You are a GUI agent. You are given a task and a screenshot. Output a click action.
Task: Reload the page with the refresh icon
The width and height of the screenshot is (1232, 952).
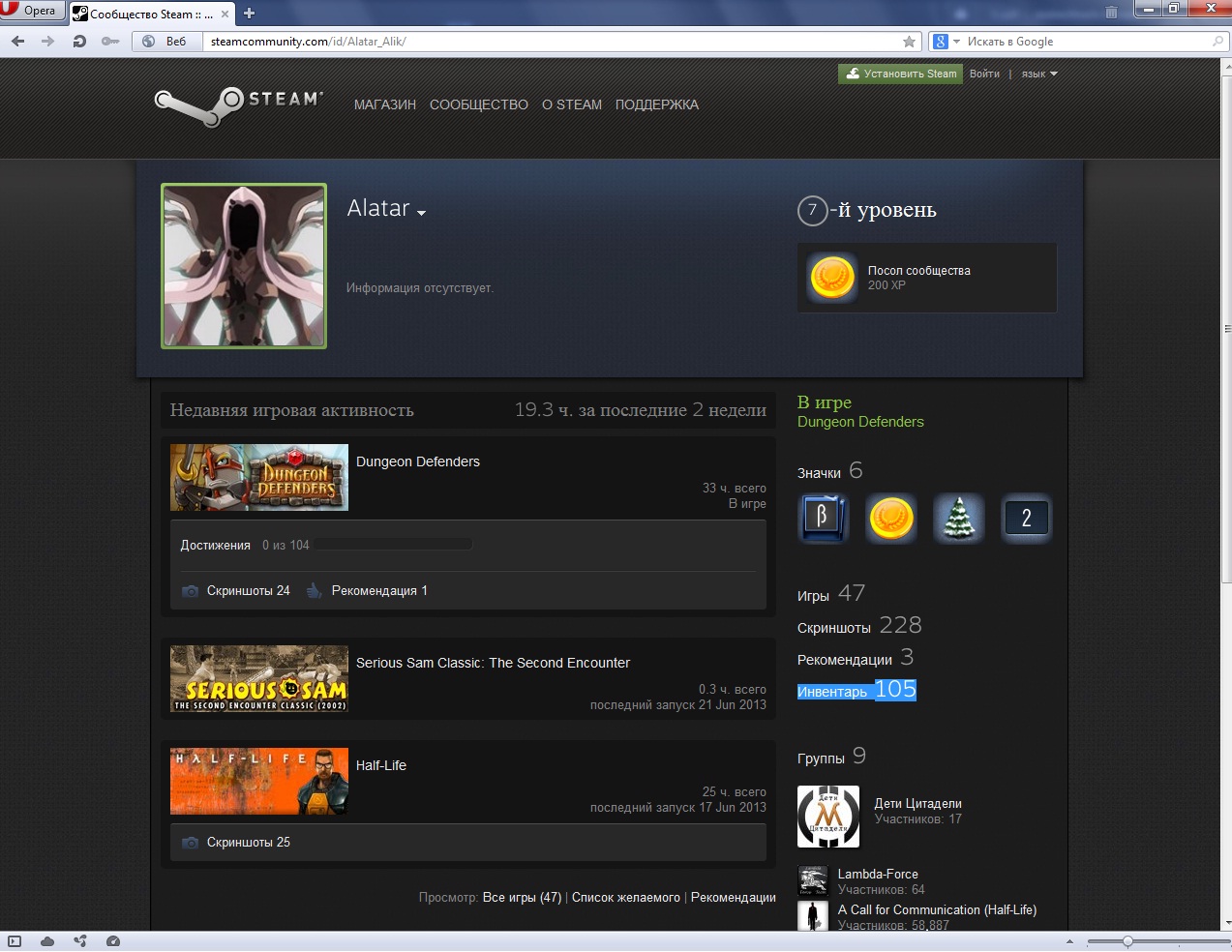click(79, 42)
